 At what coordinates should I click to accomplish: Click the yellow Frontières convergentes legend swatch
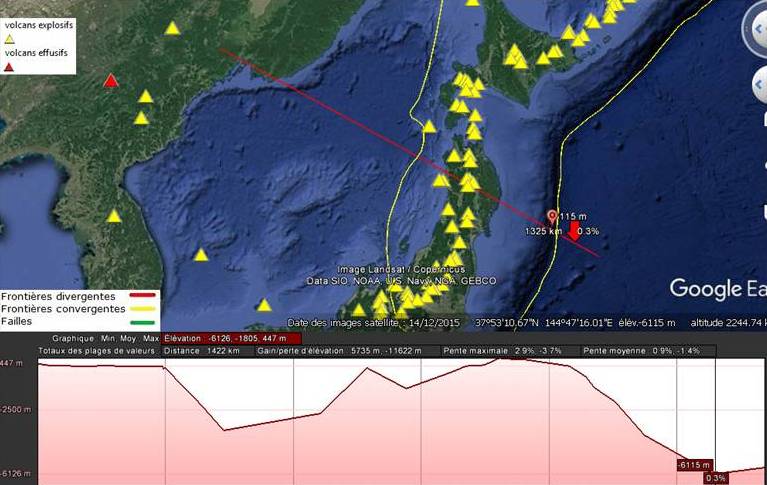tap(143, 309)
